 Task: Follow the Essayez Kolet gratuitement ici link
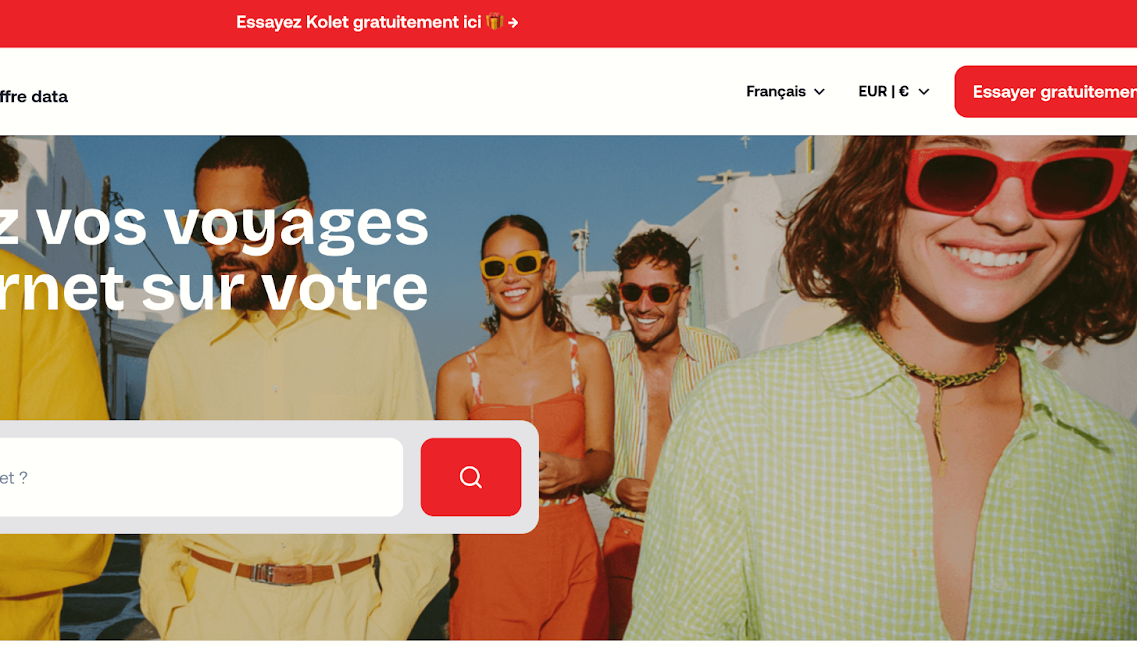click(359, 22)
